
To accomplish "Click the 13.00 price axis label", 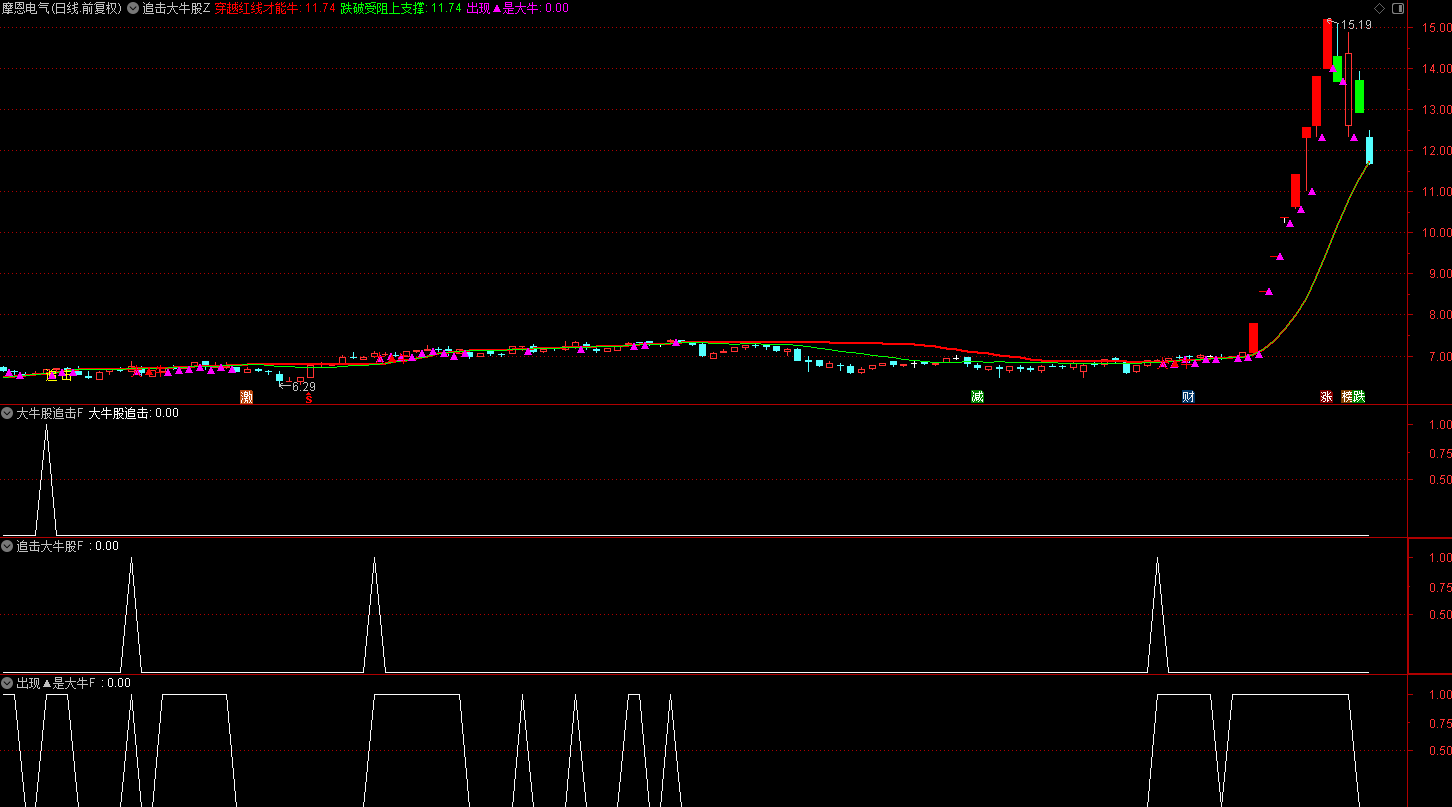I will click(x=1436, y=110).
